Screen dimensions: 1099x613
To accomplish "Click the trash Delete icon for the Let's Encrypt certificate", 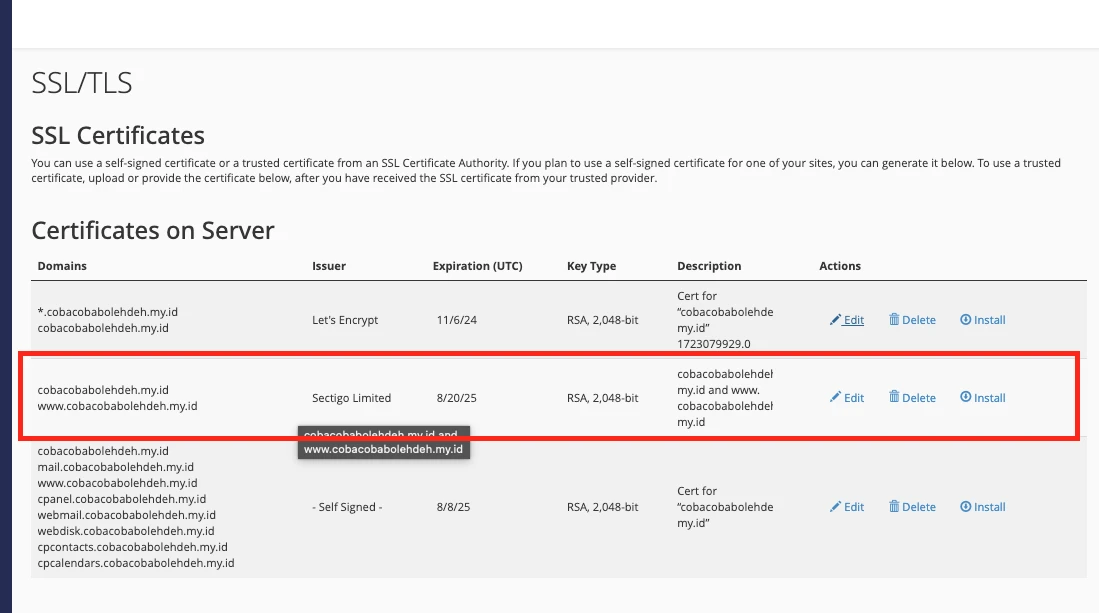I will pyautogui.click(x=893, y=320).
